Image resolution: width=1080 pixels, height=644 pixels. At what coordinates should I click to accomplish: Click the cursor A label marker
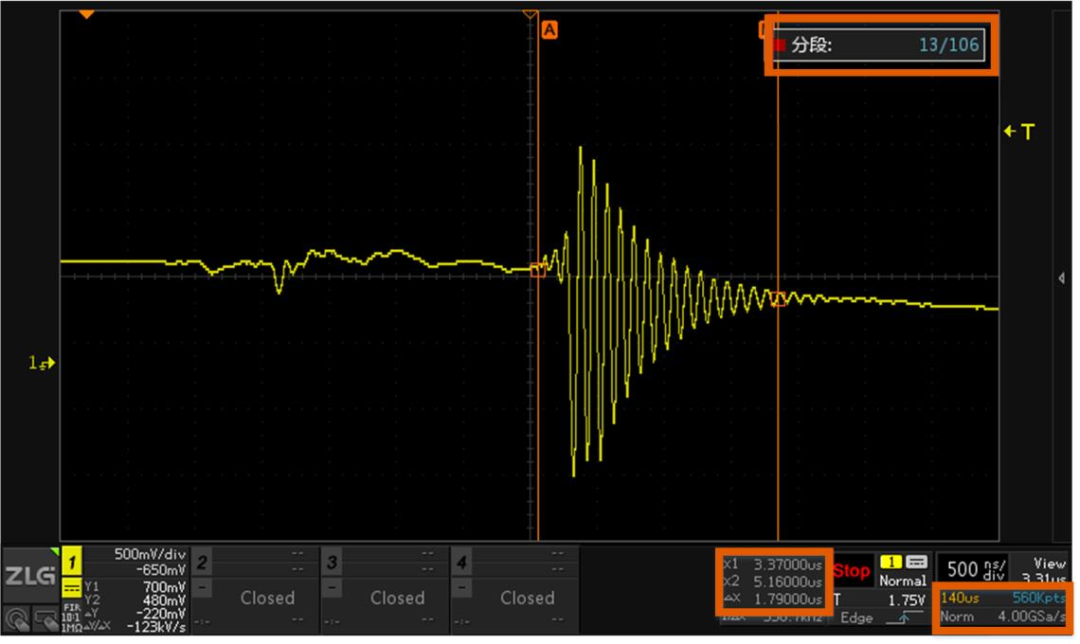click(549, 30)
